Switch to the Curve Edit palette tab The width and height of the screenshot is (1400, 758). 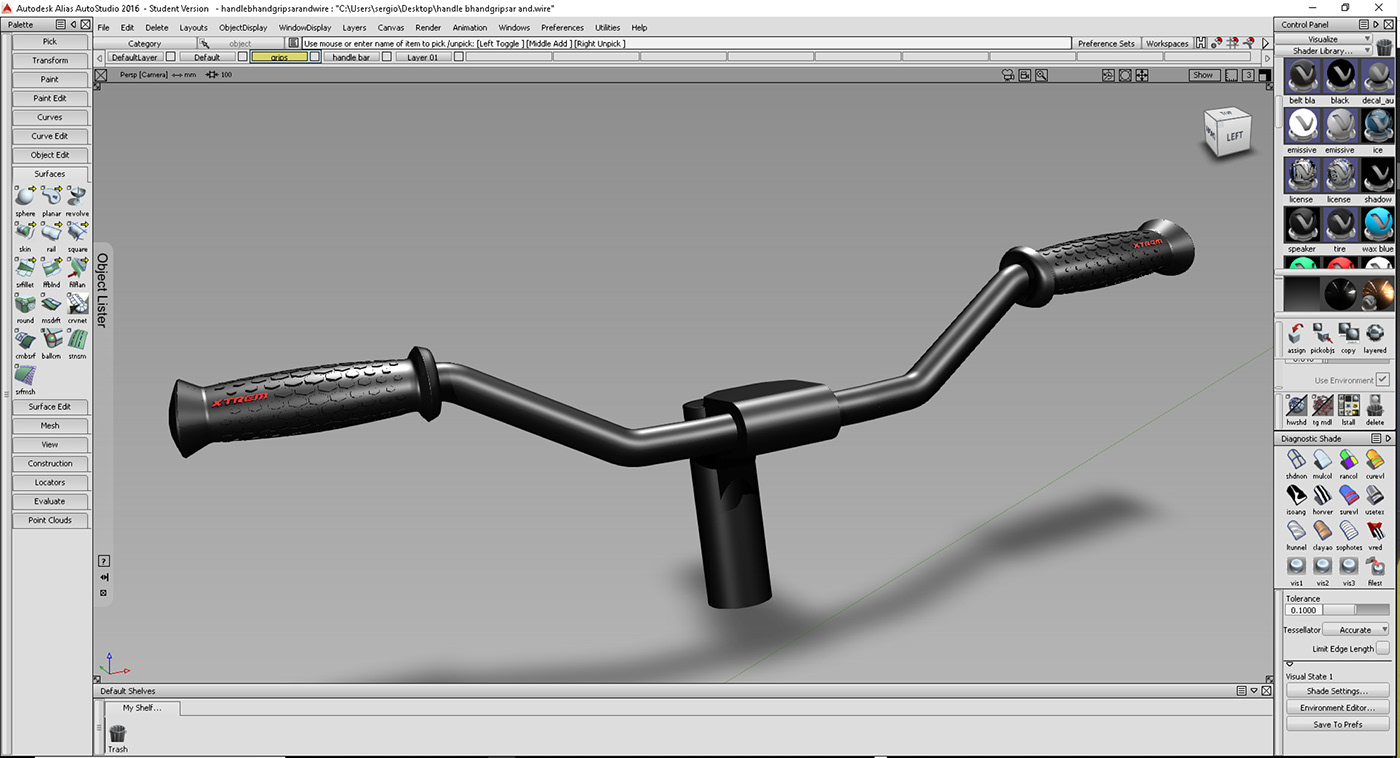tap(50, 136)
